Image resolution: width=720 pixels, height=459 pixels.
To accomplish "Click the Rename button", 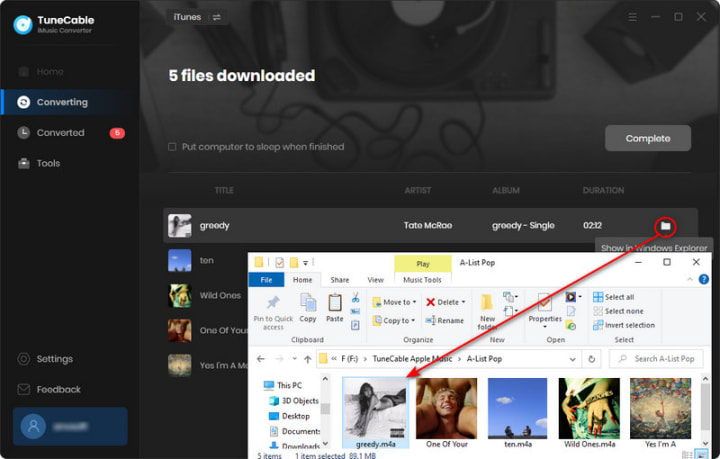I will pyautogui.click(x=444, y=320).
